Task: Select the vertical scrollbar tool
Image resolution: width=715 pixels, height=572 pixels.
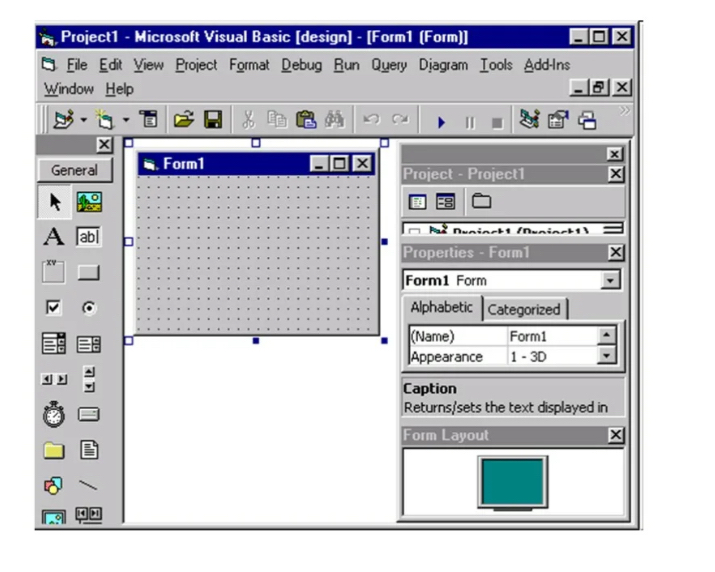Action: click(x=89, y=379)
